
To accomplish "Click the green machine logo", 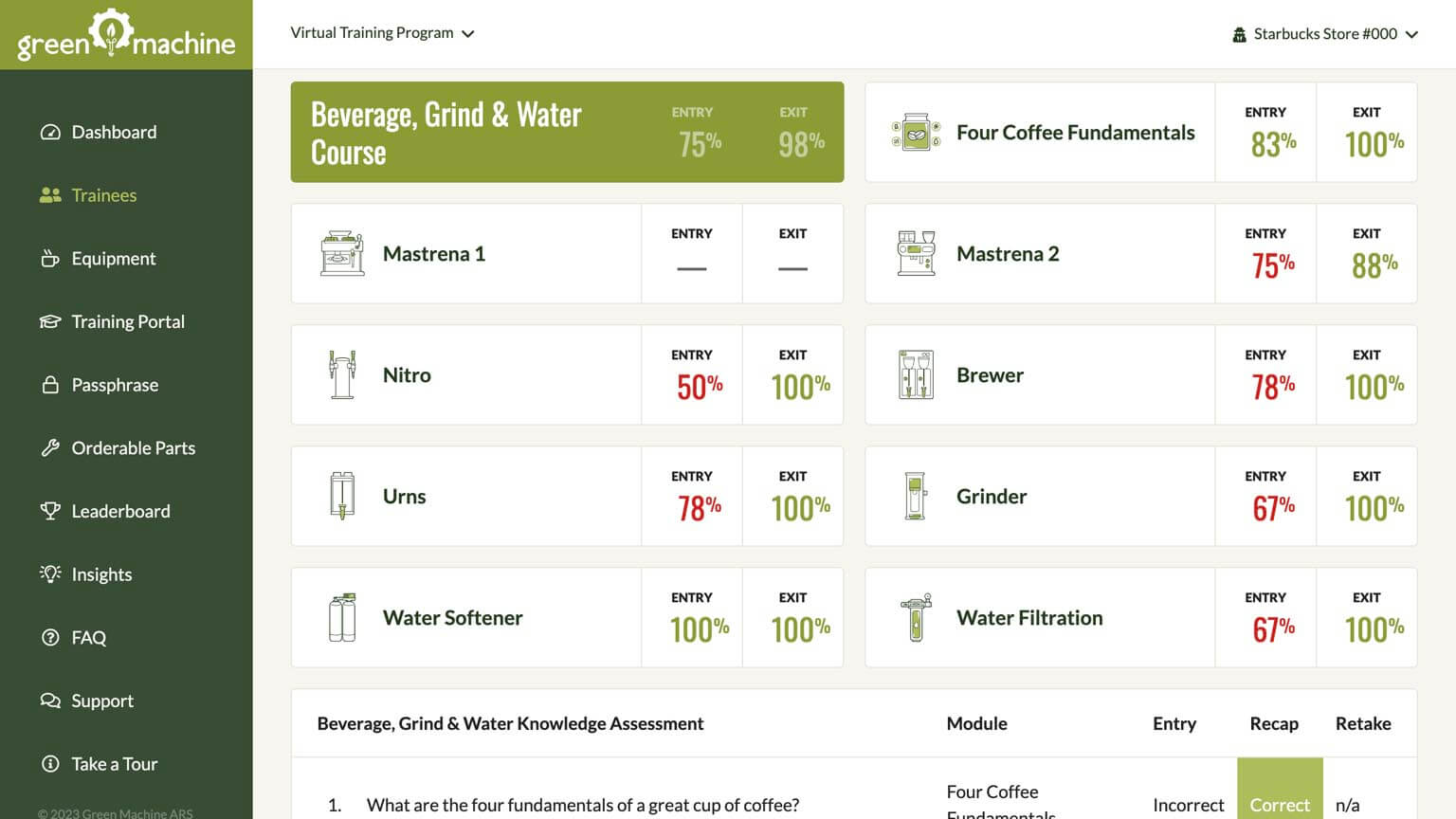I will [126, 35].
